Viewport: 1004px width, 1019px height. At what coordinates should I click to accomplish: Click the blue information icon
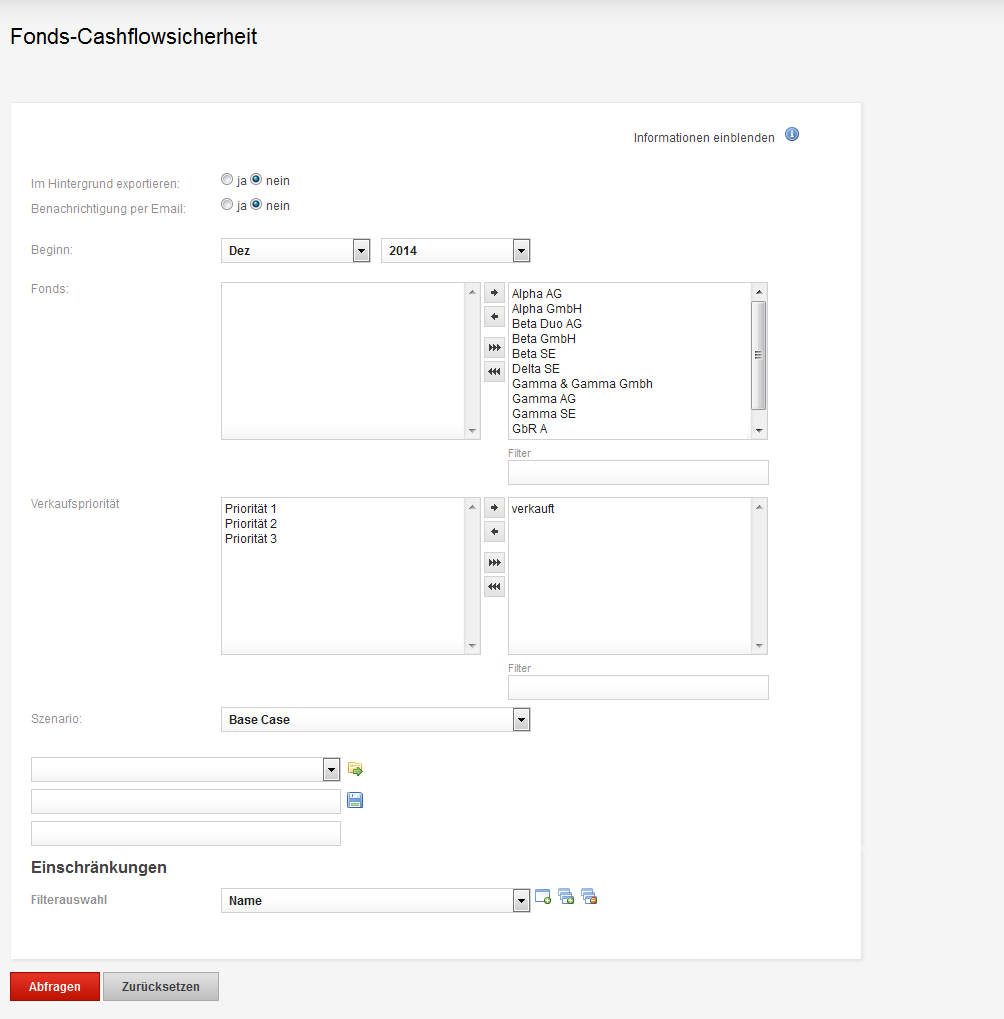tap(792, 135)
